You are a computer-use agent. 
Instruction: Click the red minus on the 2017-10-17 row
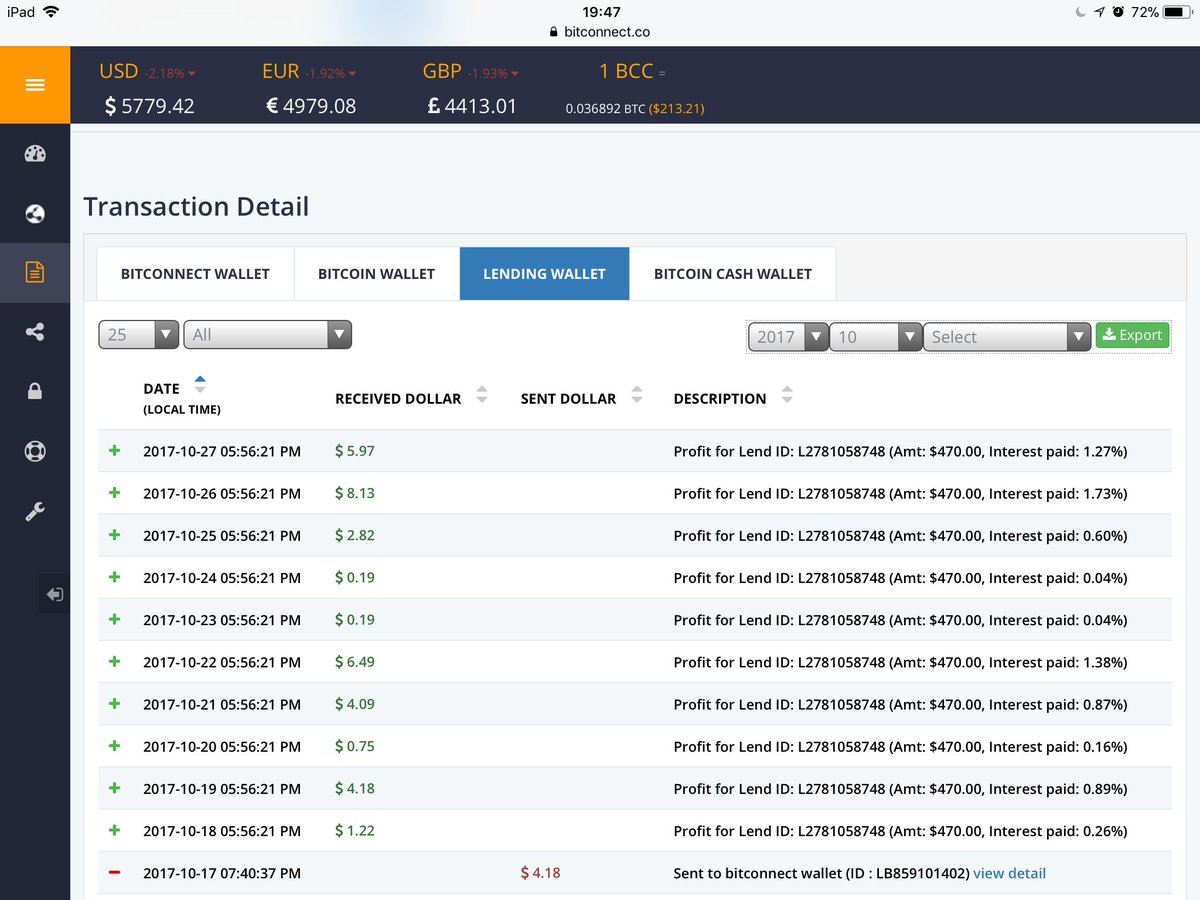coord(114,873)
